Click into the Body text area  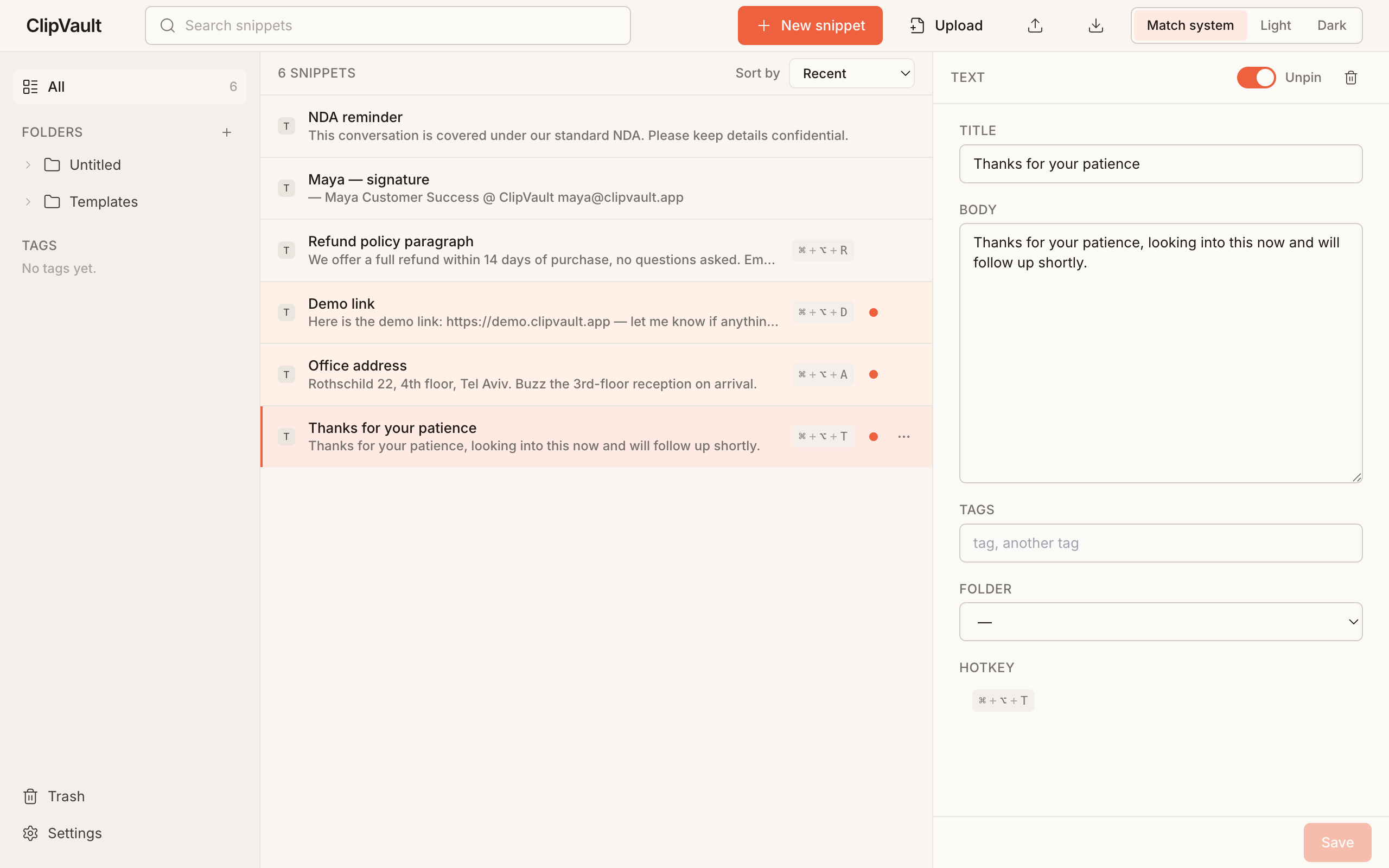point(1161,353)
